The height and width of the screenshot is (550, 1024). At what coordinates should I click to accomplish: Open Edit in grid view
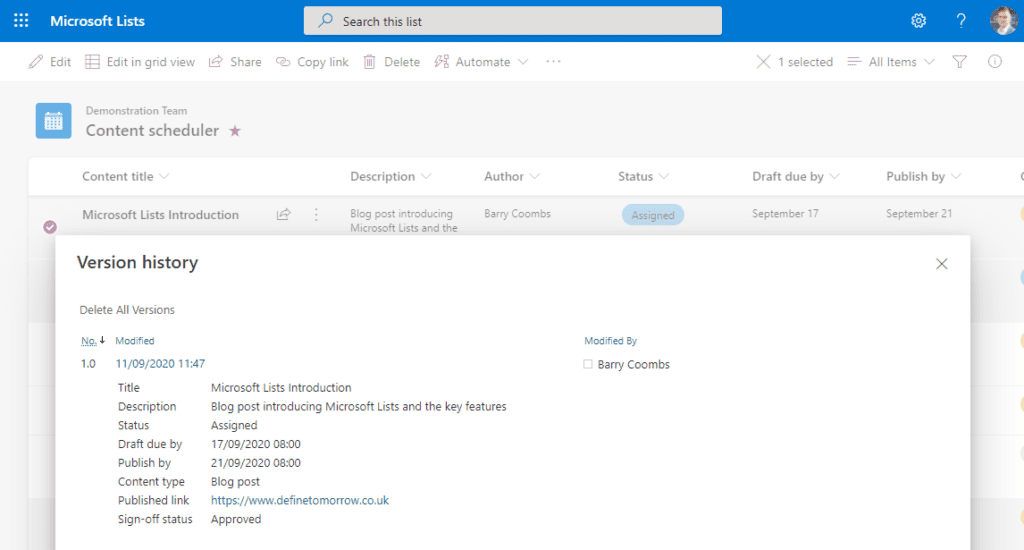140,62
